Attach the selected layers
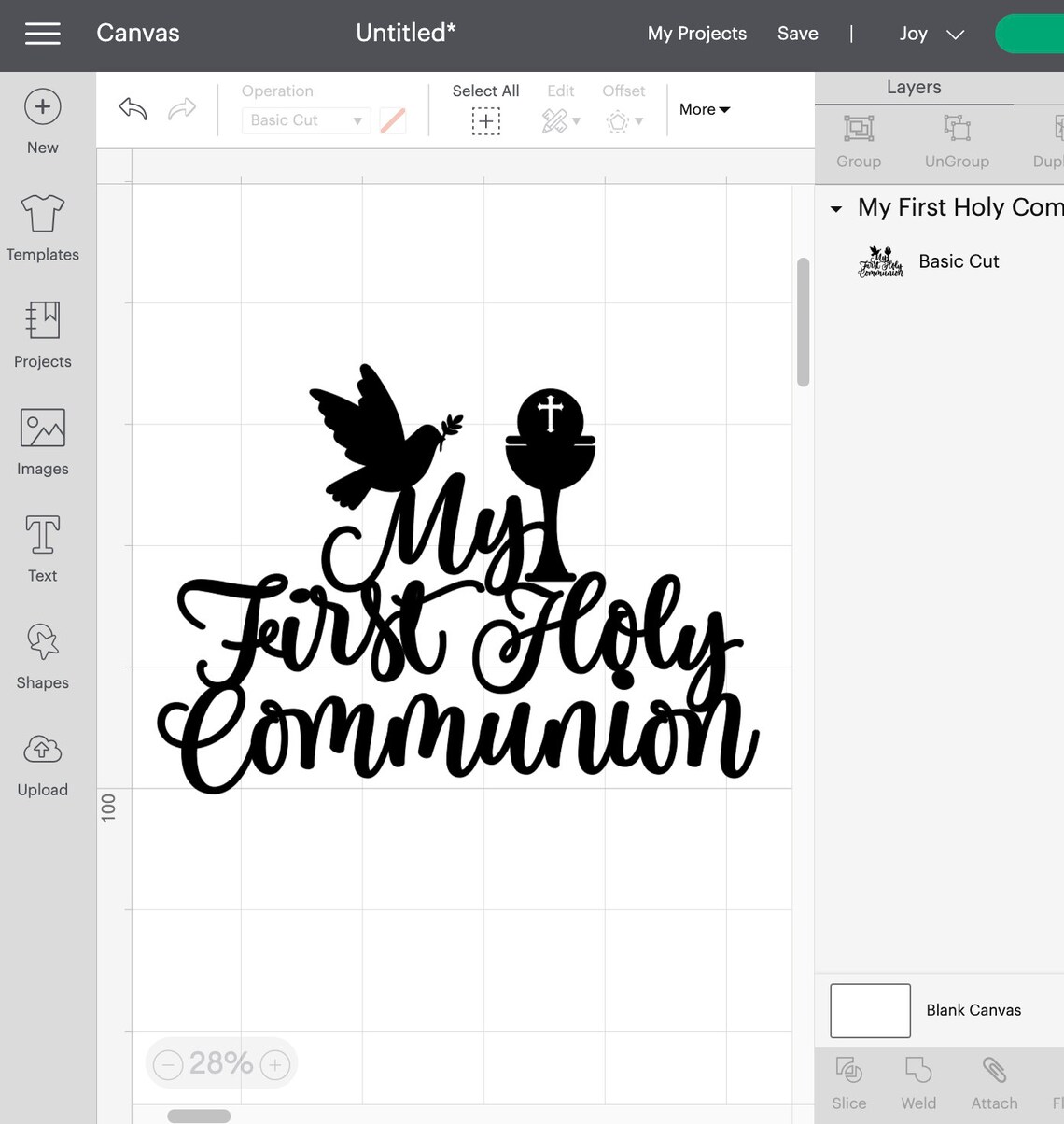1064x1124 pixels. [x=992, y=1083]
